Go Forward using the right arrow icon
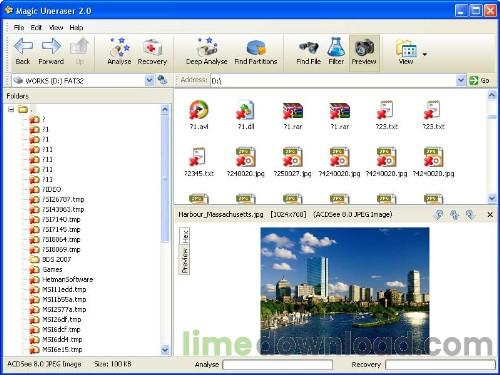The width and height of the screenshot is (500, 375). (51, 51)
